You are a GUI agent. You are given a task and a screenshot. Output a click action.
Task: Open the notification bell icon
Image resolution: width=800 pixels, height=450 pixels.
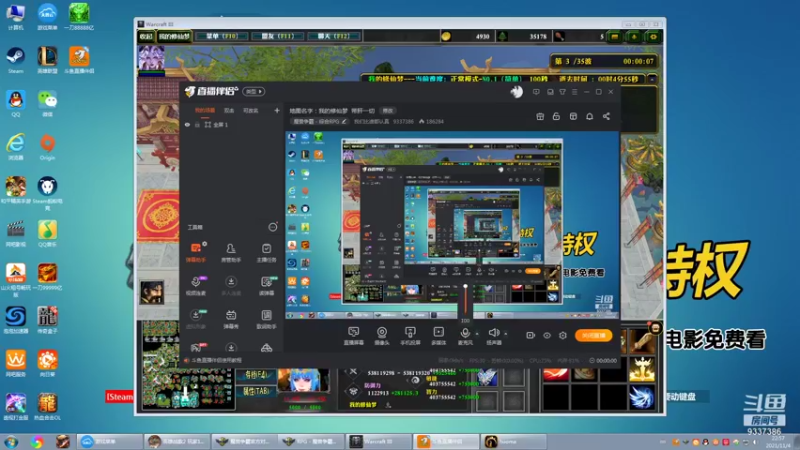(x=589, y=116)
